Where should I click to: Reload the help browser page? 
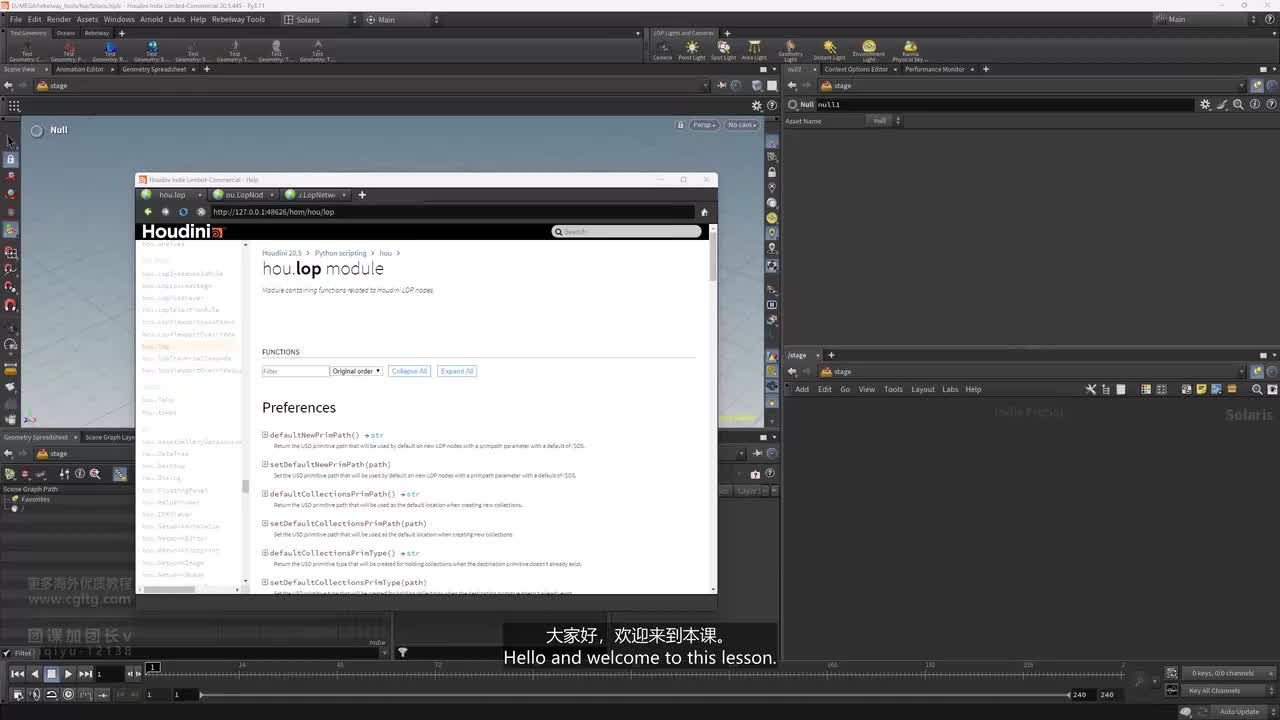(183, 212)
